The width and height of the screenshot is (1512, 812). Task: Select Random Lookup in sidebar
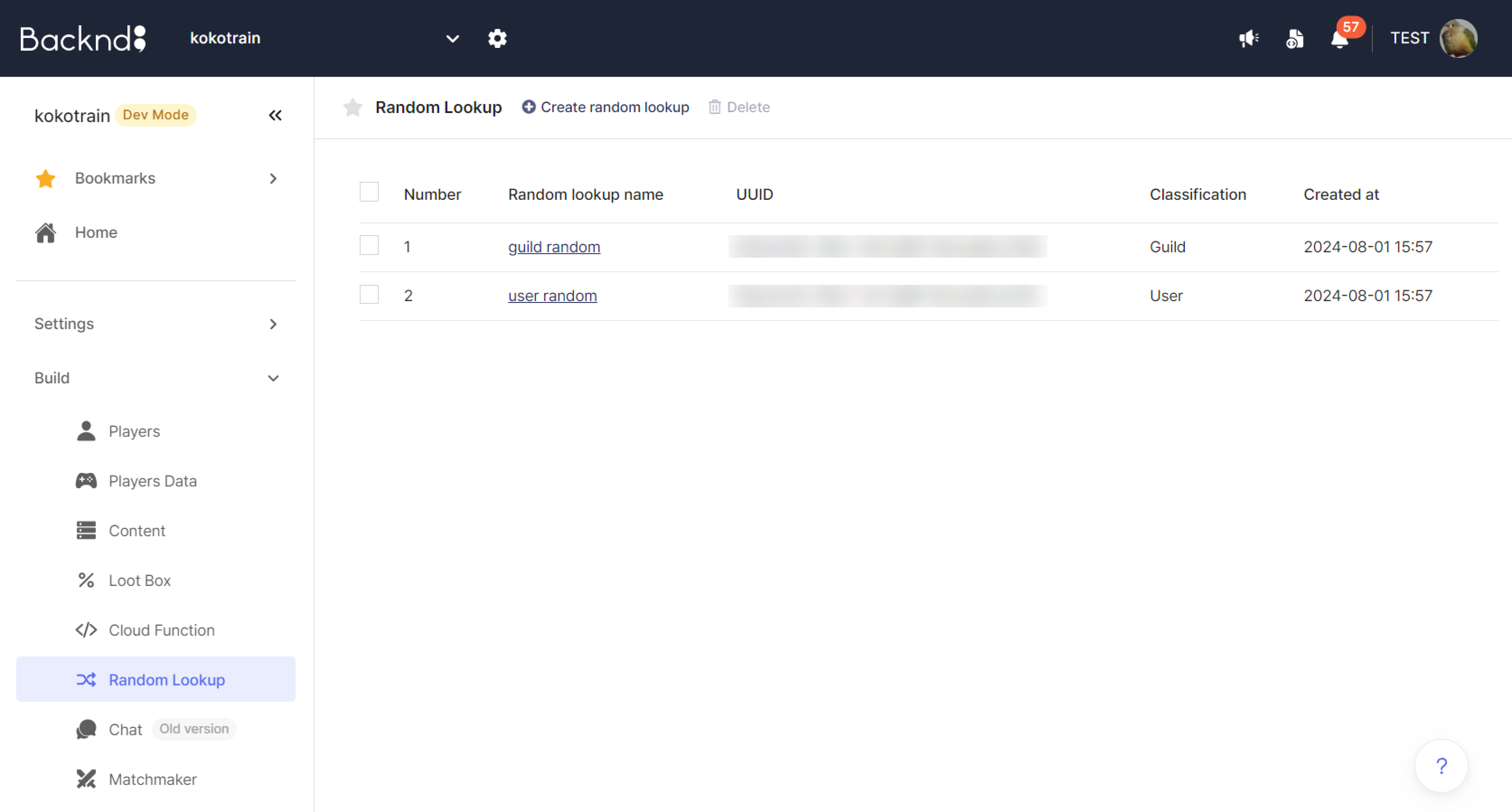click(155, 679)
